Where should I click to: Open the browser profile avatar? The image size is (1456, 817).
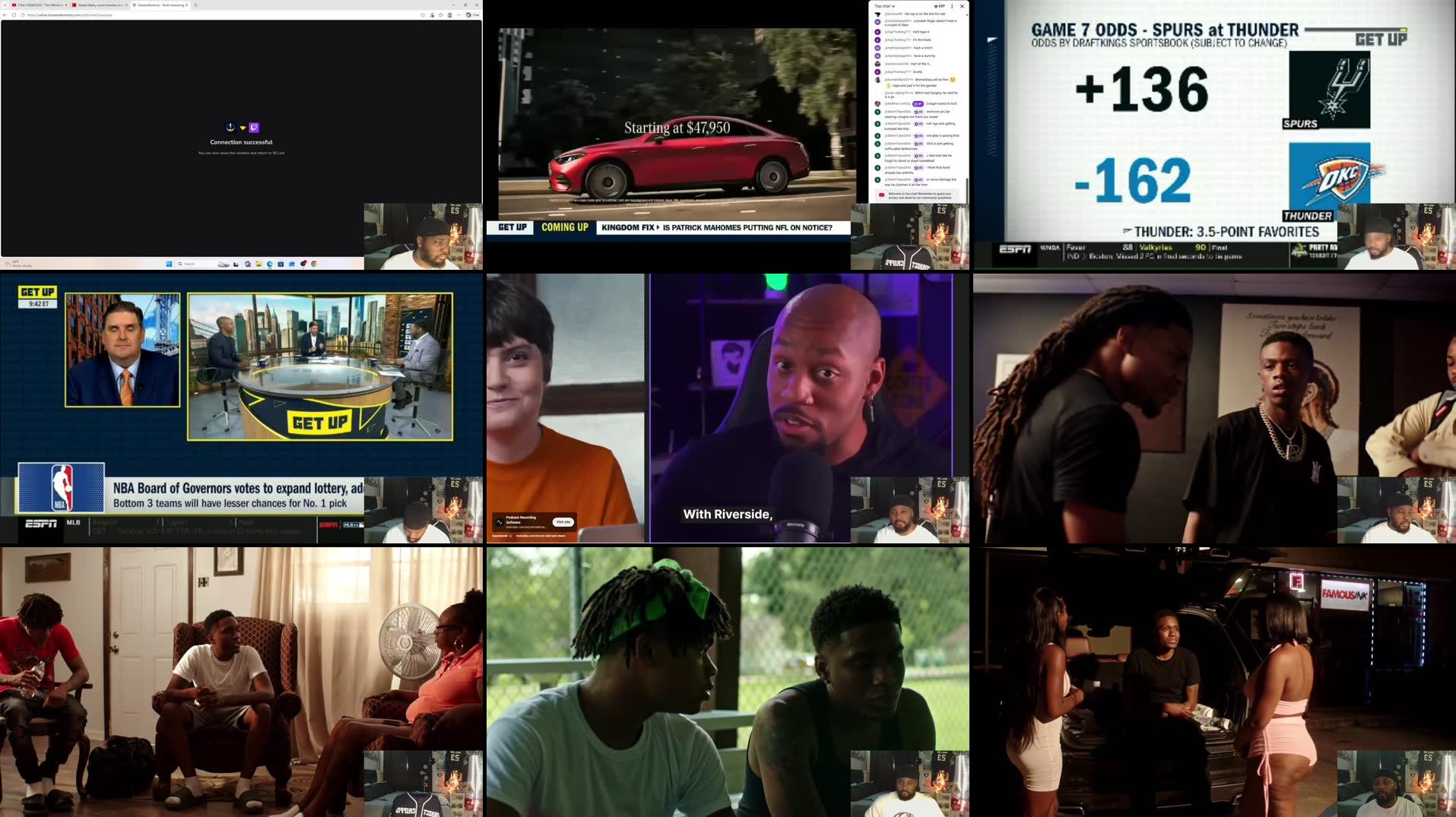pos(449,15)
